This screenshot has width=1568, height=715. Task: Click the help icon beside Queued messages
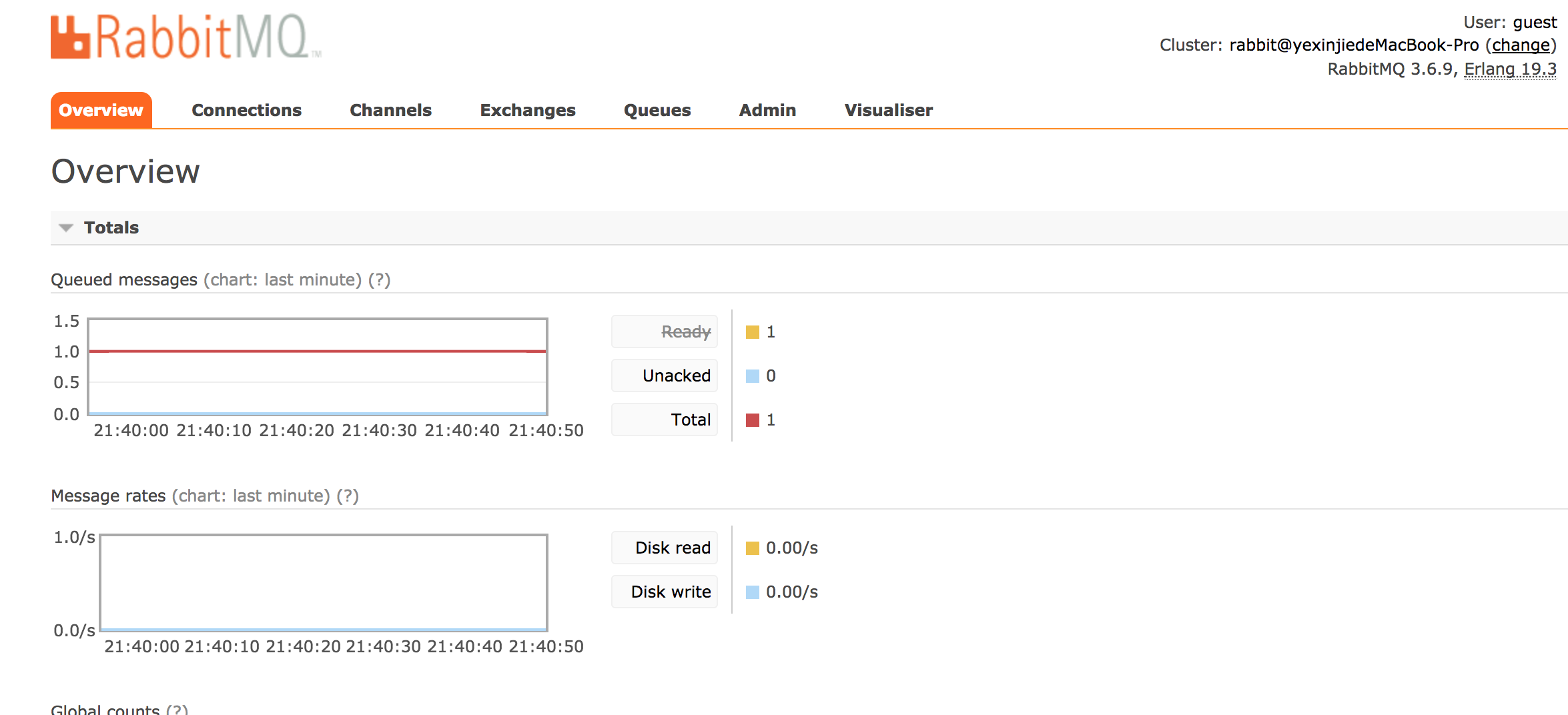coord(380,279)
